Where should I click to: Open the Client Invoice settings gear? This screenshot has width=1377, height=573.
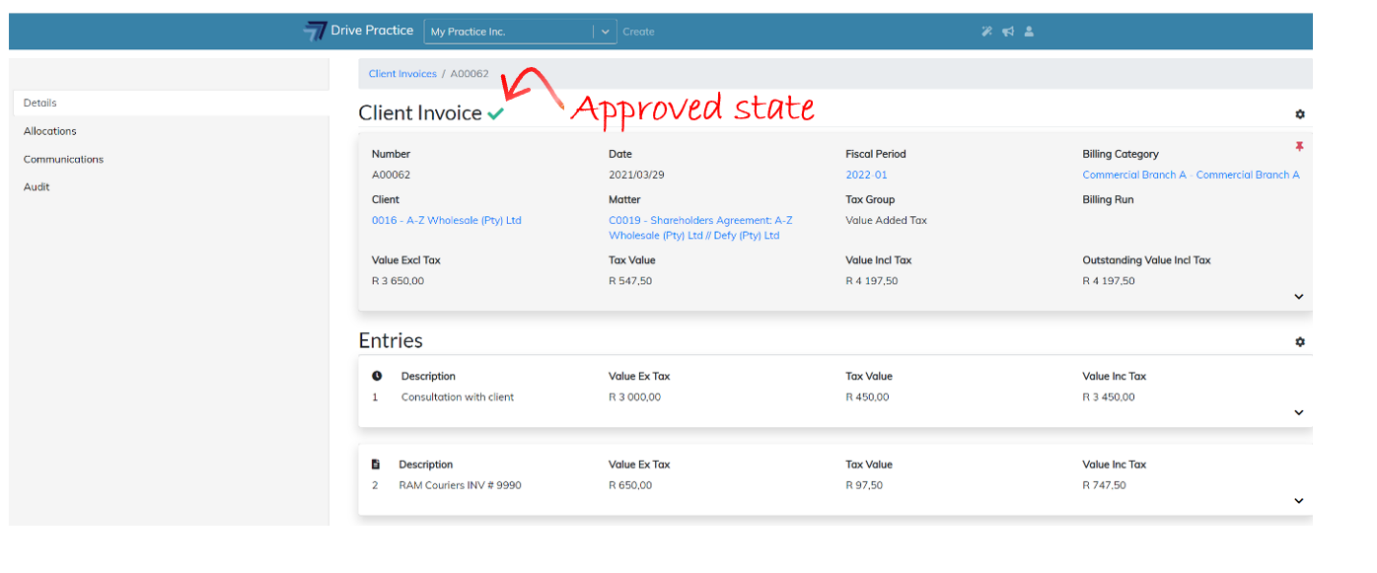(x=1299, y=115)
